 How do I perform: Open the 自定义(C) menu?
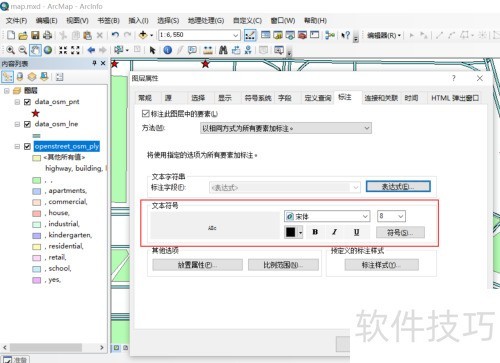tap(247, 21)
